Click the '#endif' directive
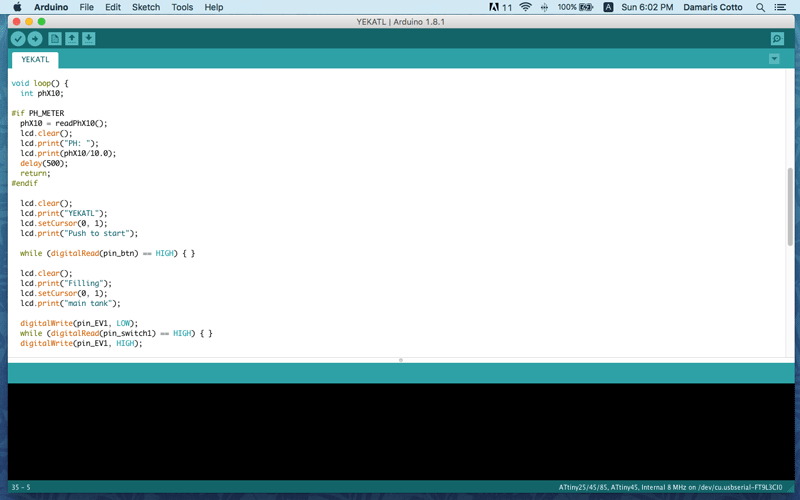This screenshot has width=800, height=500. coord(24,183)
